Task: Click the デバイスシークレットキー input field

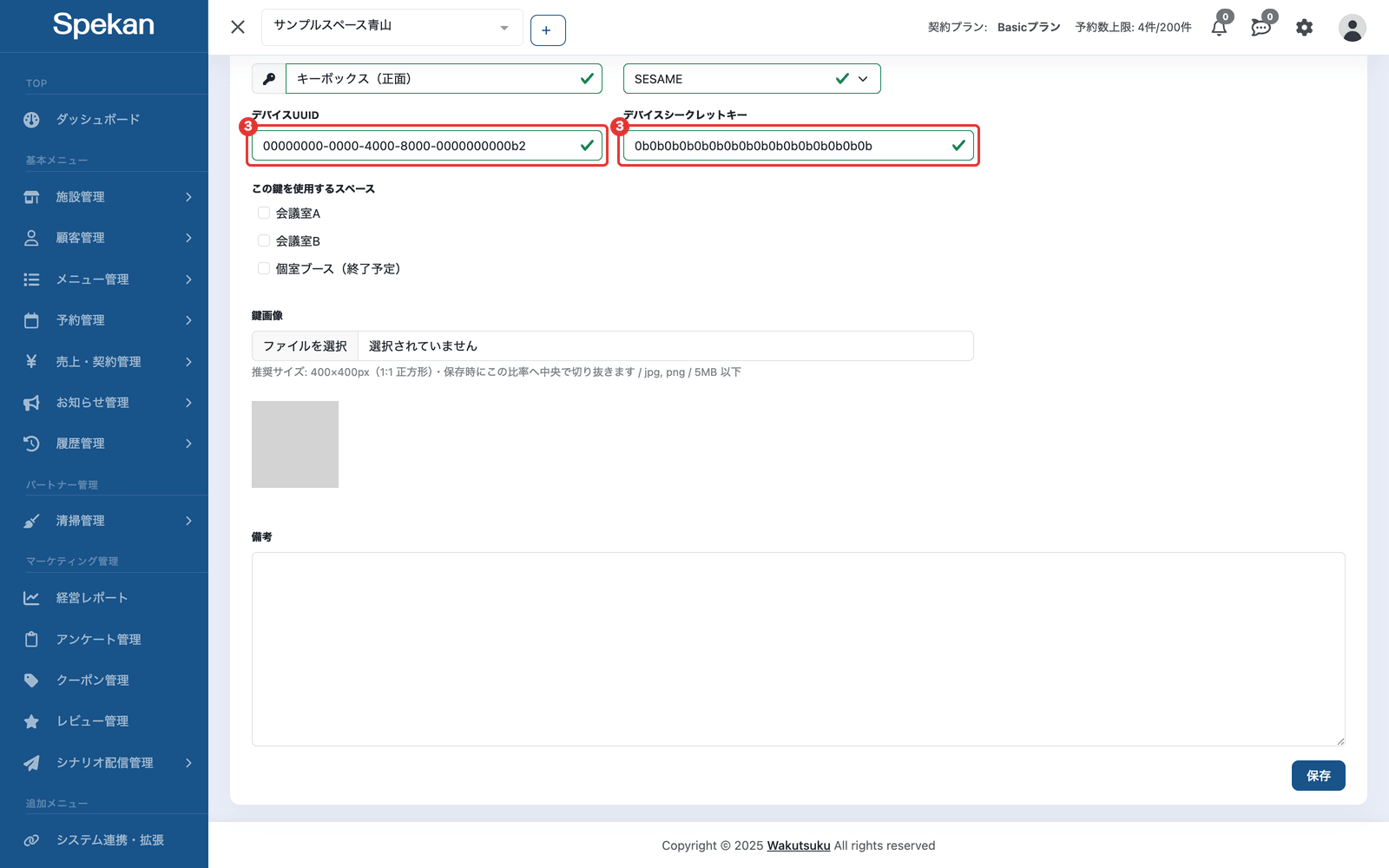Action: pos(799,146)
